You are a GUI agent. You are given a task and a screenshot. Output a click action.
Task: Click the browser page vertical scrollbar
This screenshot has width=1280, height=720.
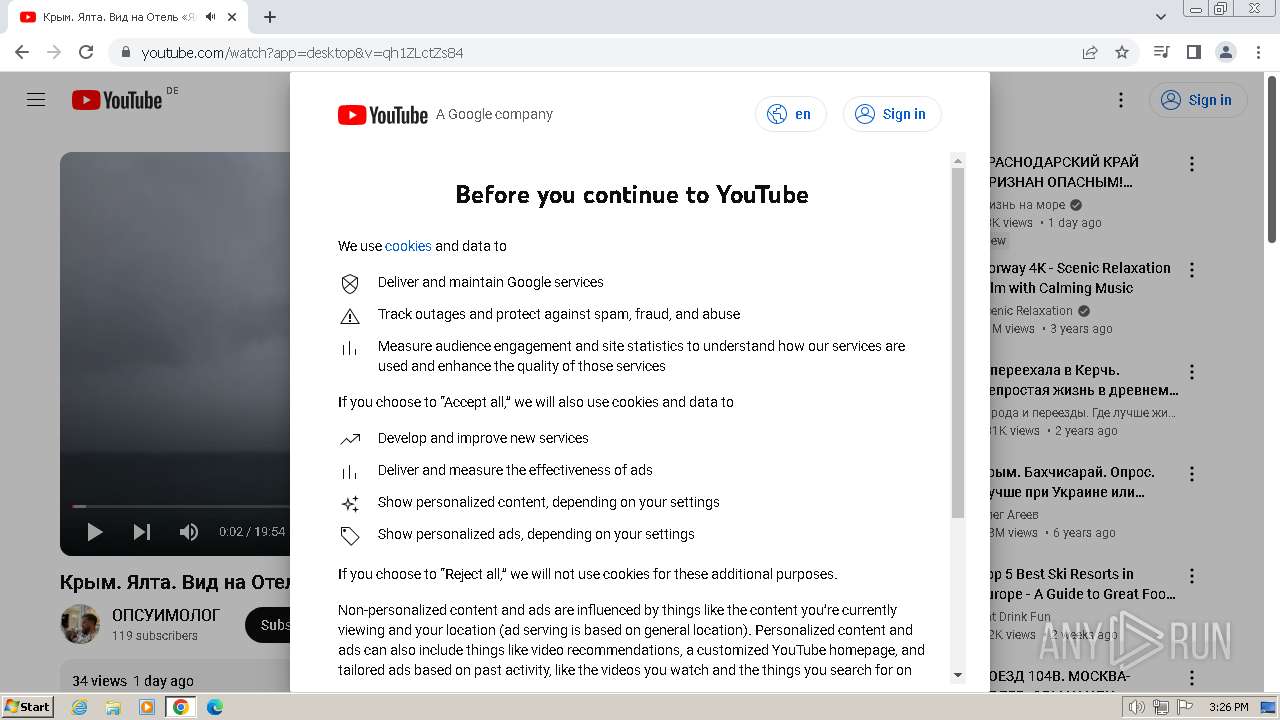[1272, 160]
